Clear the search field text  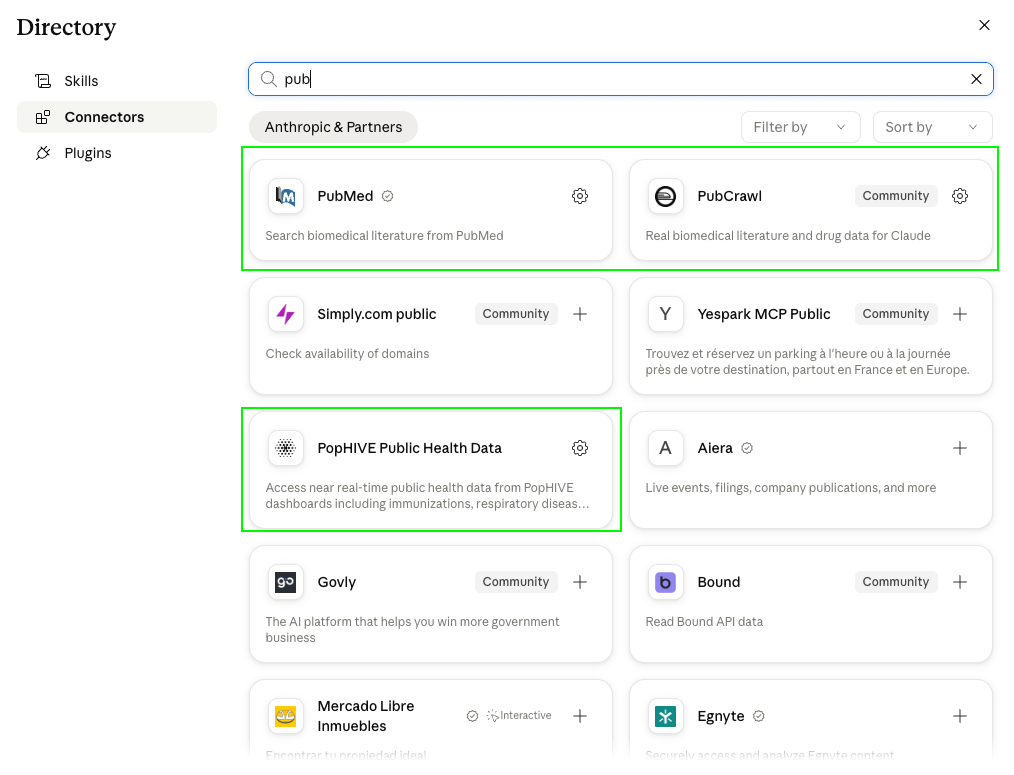(x=976, y=79)
